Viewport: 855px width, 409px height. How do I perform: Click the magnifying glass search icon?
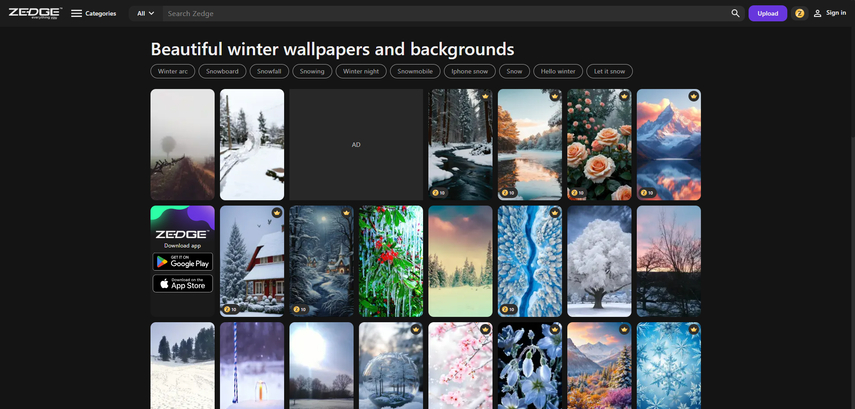(736, 14)
